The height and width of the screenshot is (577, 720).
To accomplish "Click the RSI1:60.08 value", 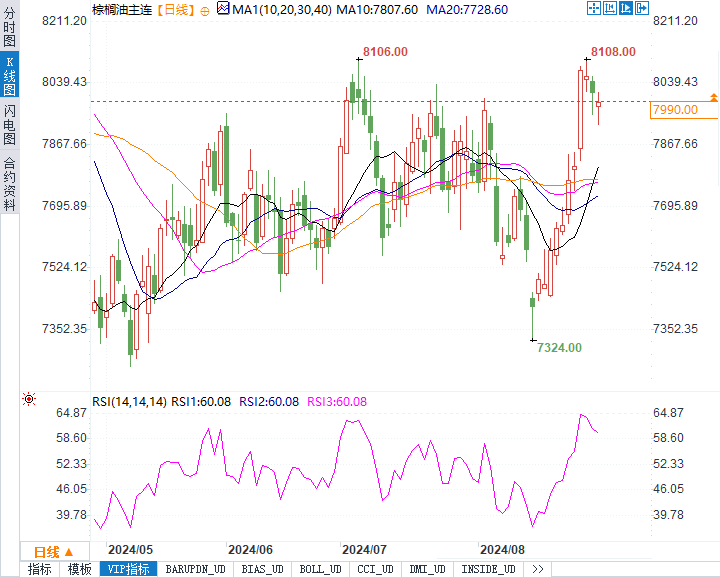I will (x=201, y=402).
